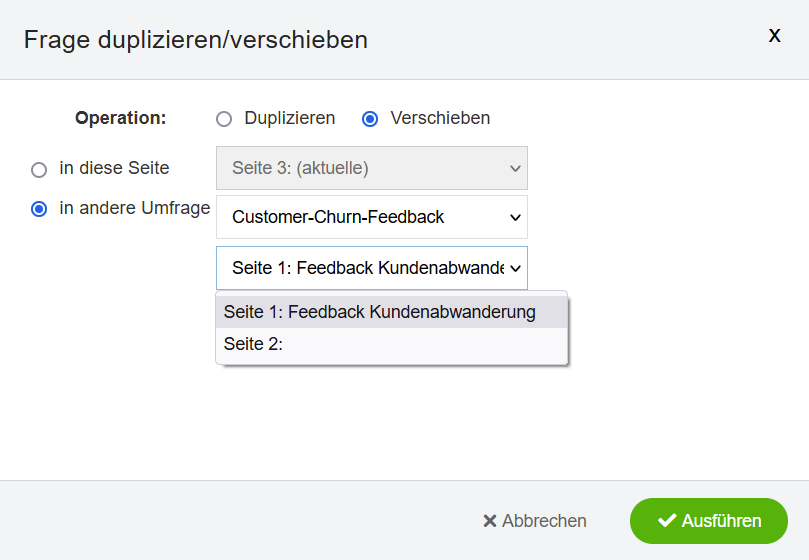
Task: Click the chevron arrow on the Seite 1 box
Action: pyautogui.click(x=515, y=268)
